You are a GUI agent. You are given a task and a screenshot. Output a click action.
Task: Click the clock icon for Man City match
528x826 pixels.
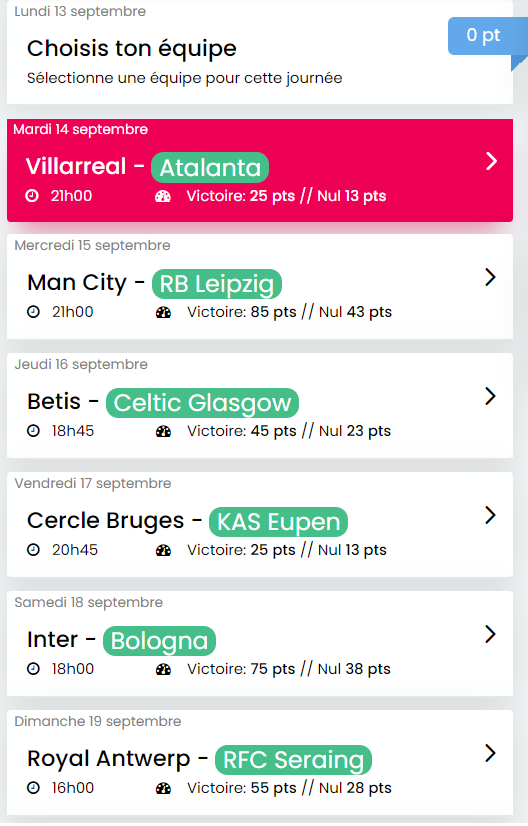pos(33,312)
